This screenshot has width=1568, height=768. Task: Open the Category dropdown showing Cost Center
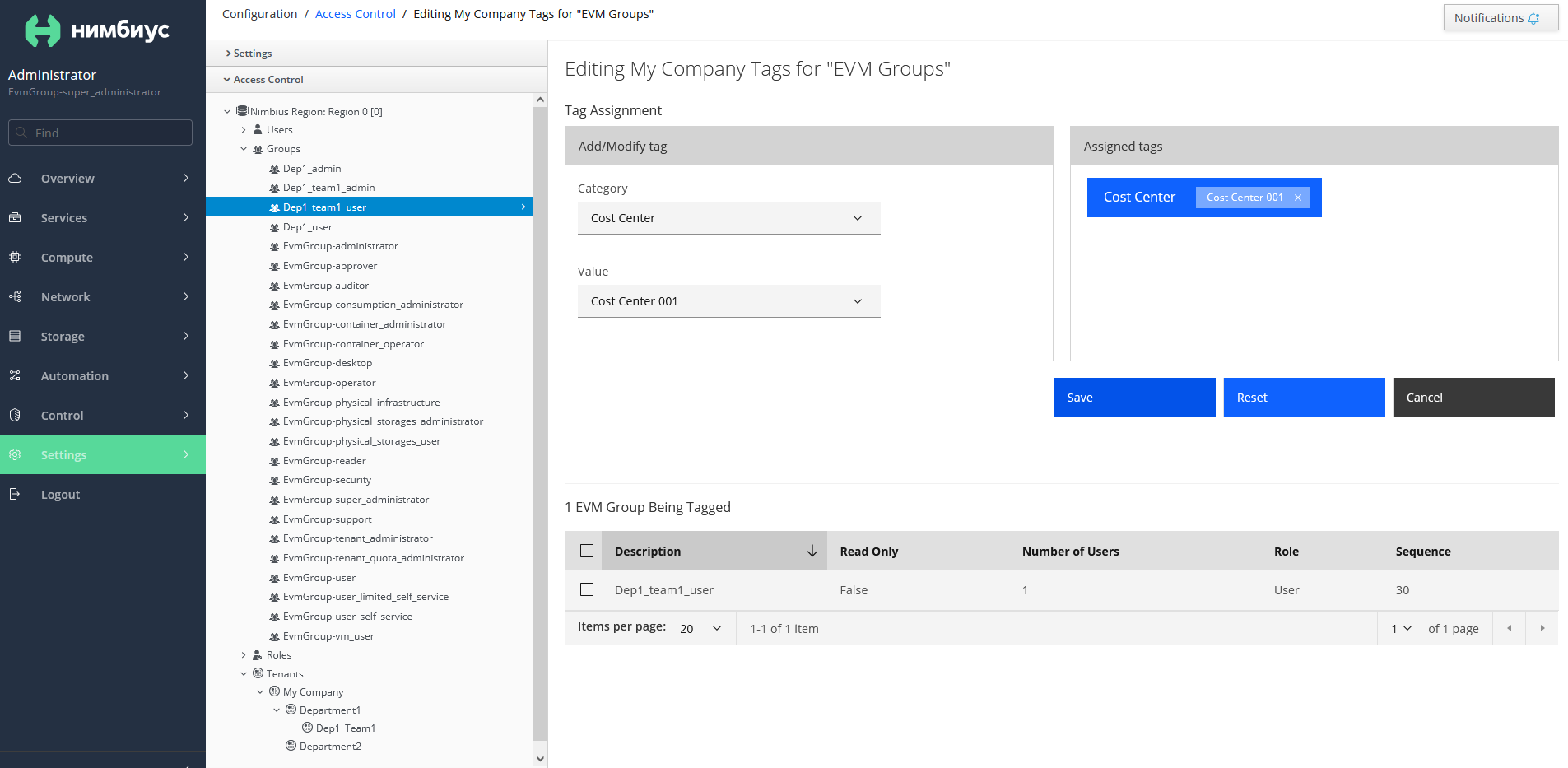[729, 218]
